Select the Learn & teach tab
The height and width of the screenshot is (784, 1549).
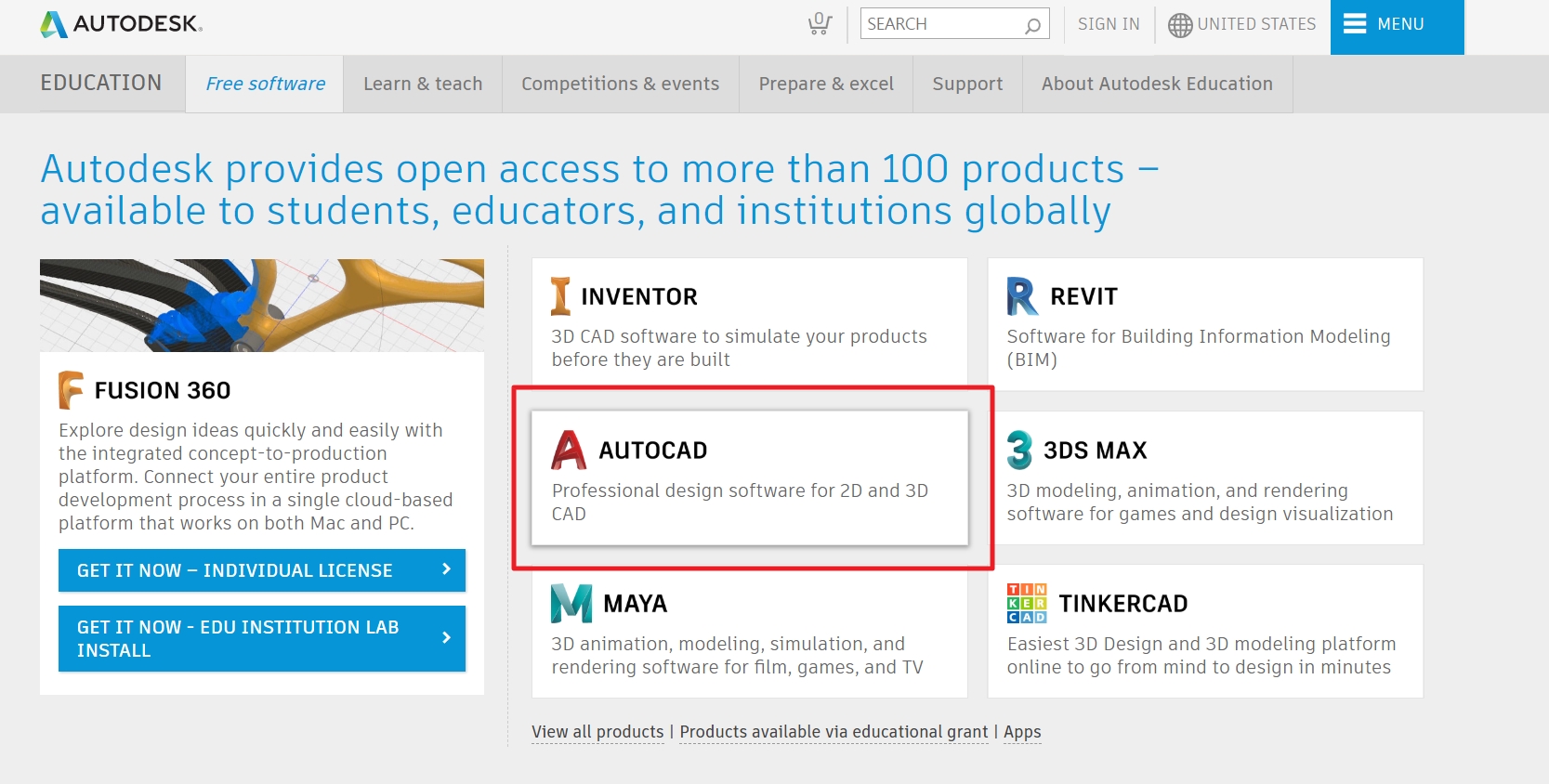[423, 84]
